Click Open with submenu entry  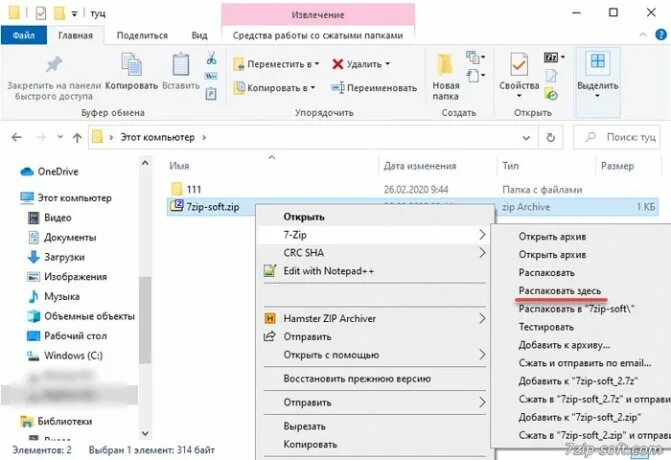[x=375, y=355]
